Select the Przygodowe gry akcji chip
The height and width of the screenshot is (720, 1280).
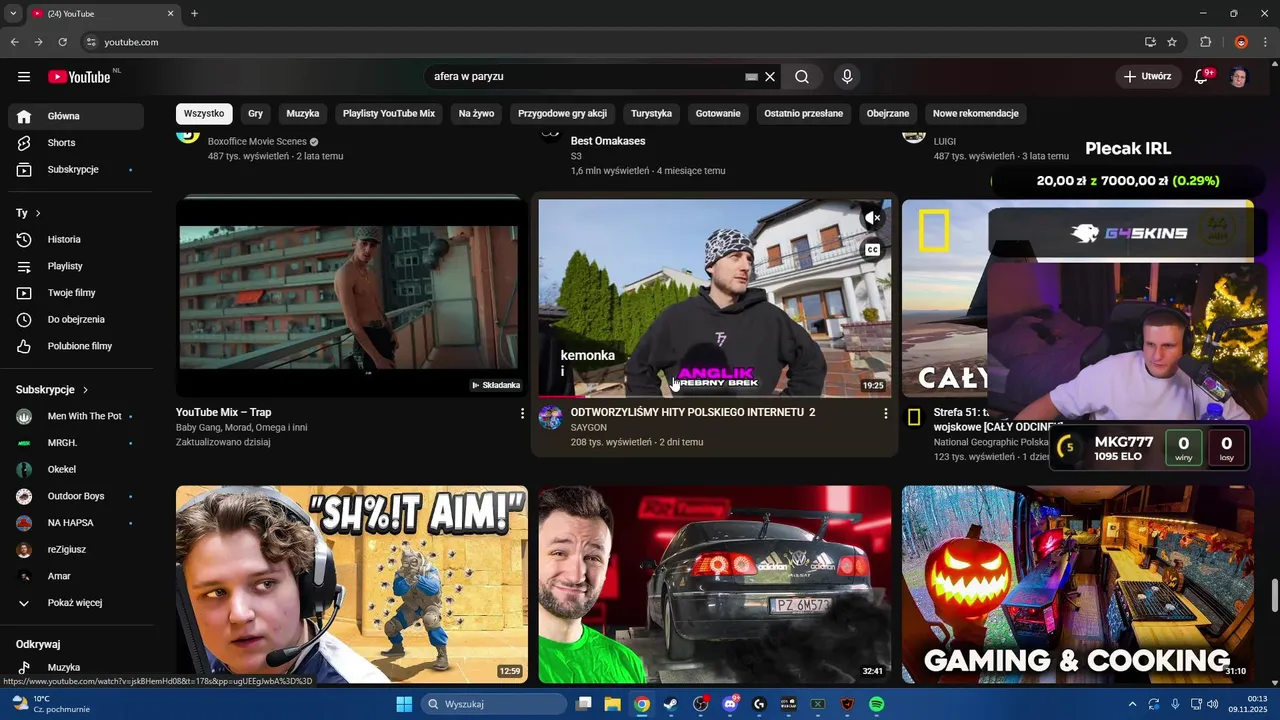click(562, 114)
